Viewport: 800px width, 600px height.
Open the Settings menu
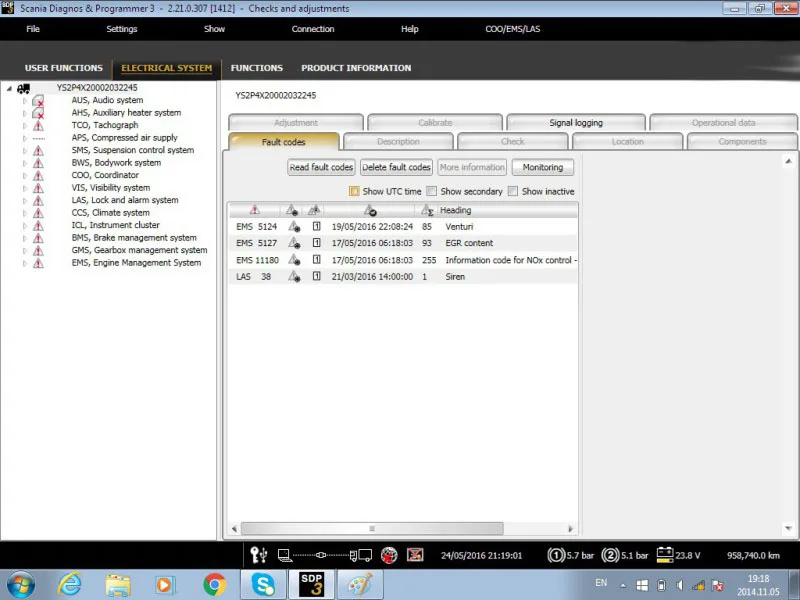click(121, 29)
